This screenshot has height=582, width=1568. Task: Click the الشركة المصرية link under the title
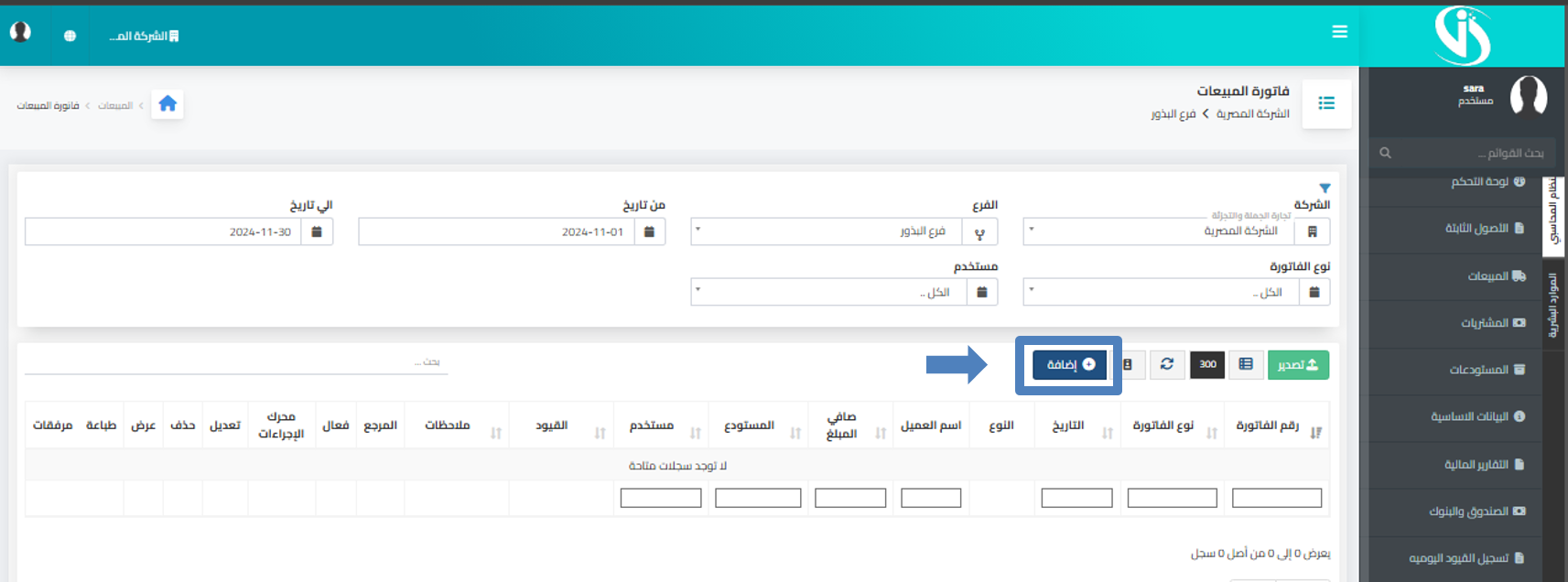[x=1252, y=113]
